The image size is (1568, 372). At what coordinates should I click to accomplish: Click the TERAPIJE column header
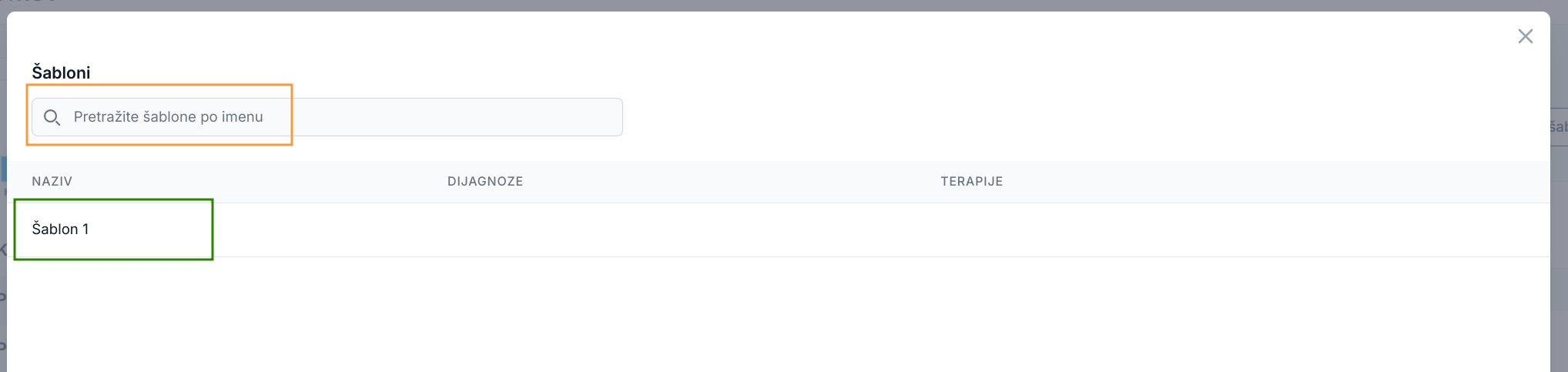970,181
